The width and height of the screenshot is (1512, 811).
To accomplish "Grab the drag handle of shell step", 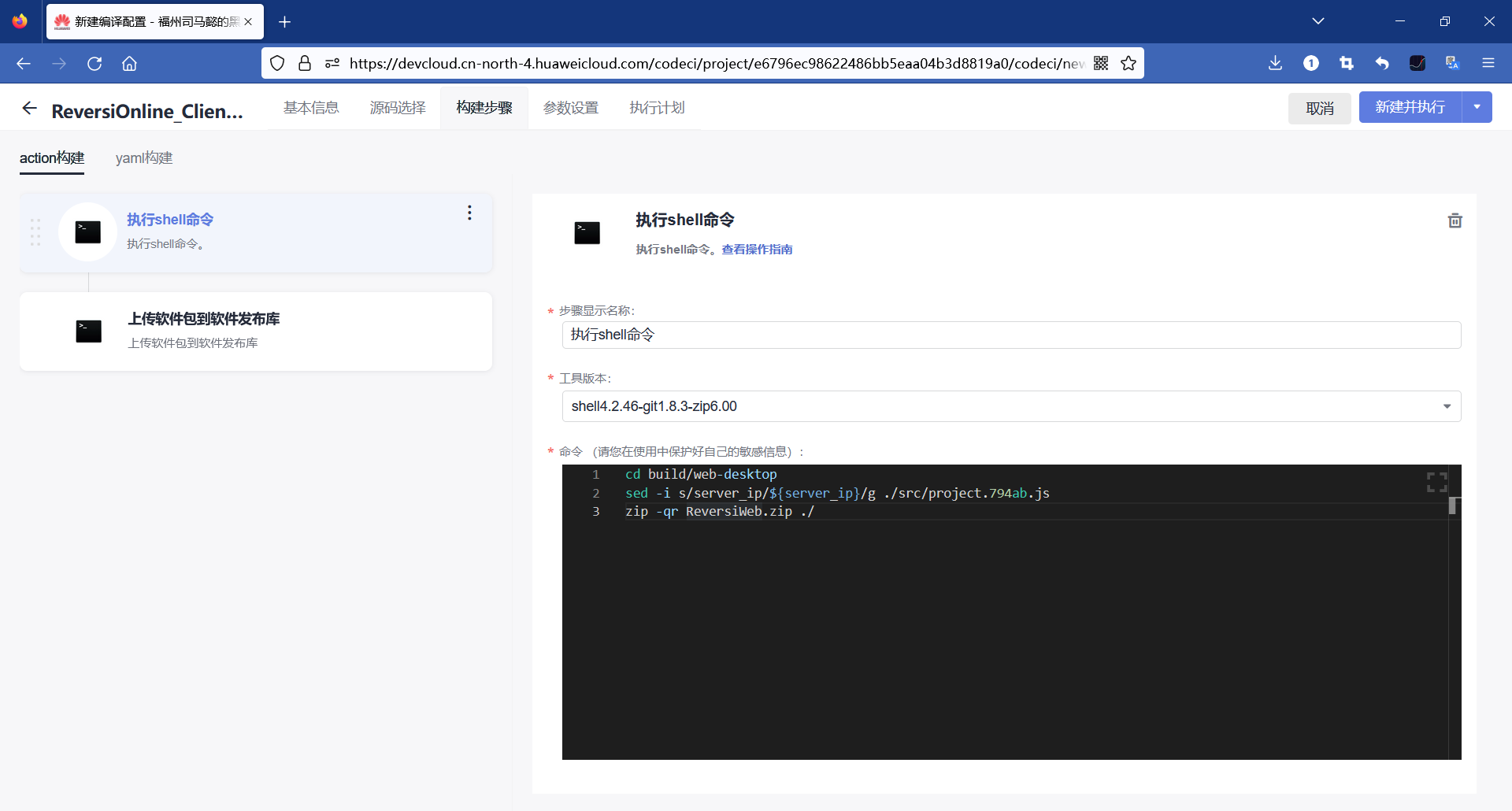I will coord(35,232).
